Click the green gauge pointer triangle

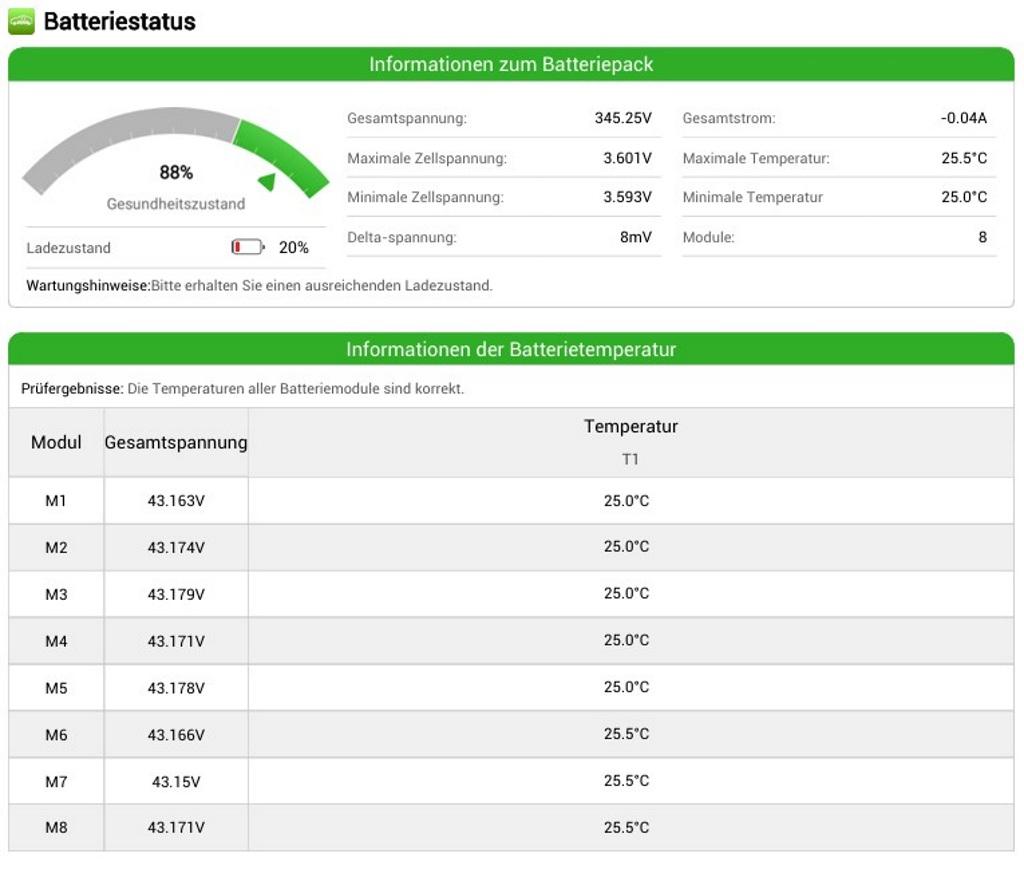click(267, 181)
